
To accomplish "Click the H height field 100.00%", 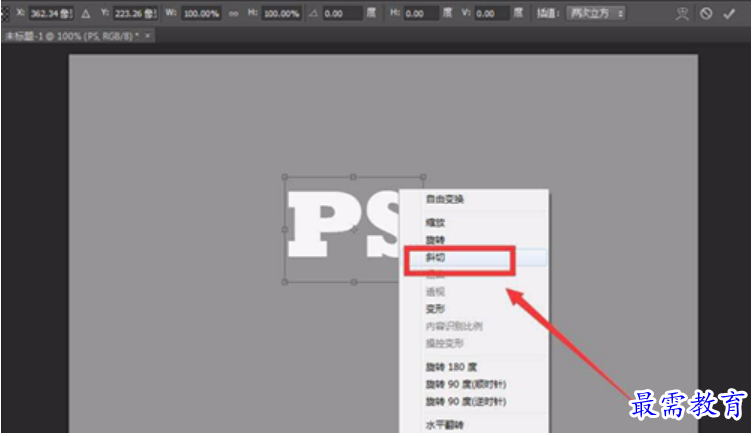I will click(281, 13).
